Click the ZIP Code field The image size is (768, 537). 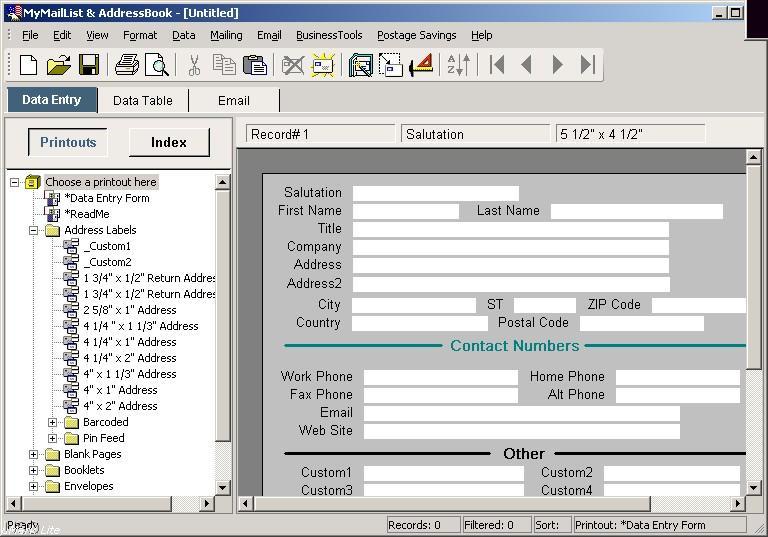pos(699,305)
